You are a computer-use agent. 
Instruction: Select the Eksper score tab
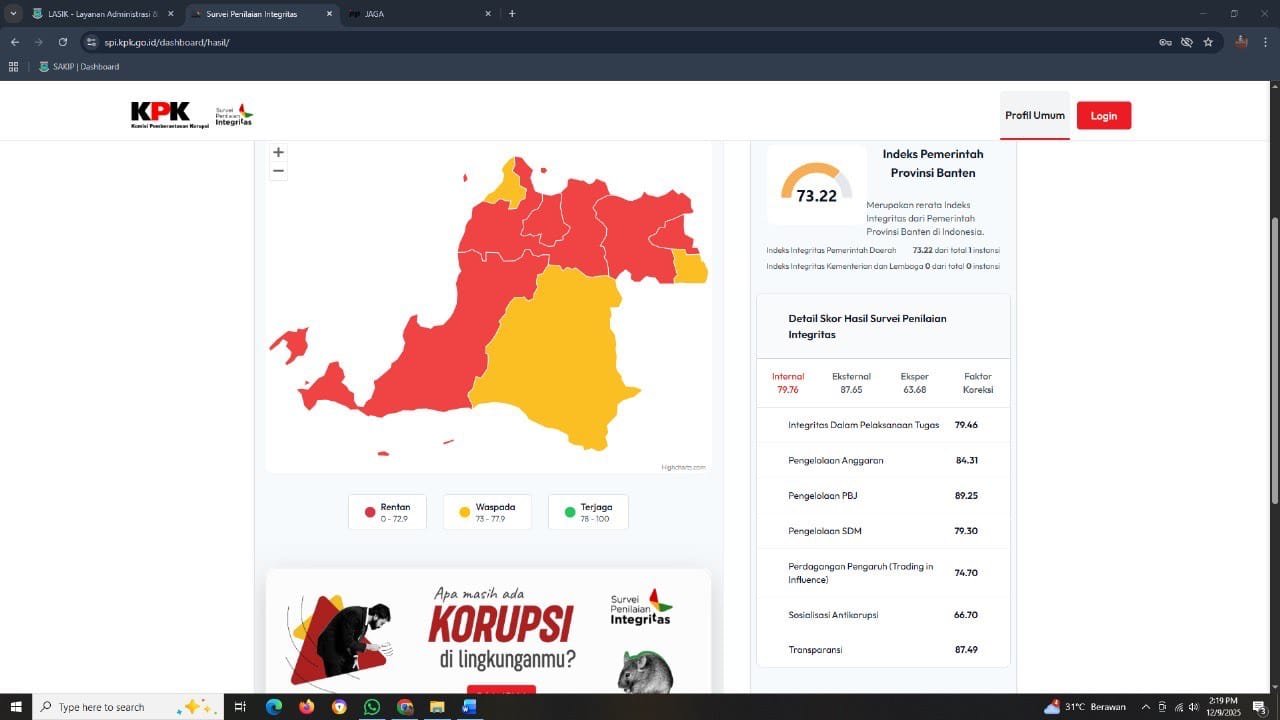[914, 383]
